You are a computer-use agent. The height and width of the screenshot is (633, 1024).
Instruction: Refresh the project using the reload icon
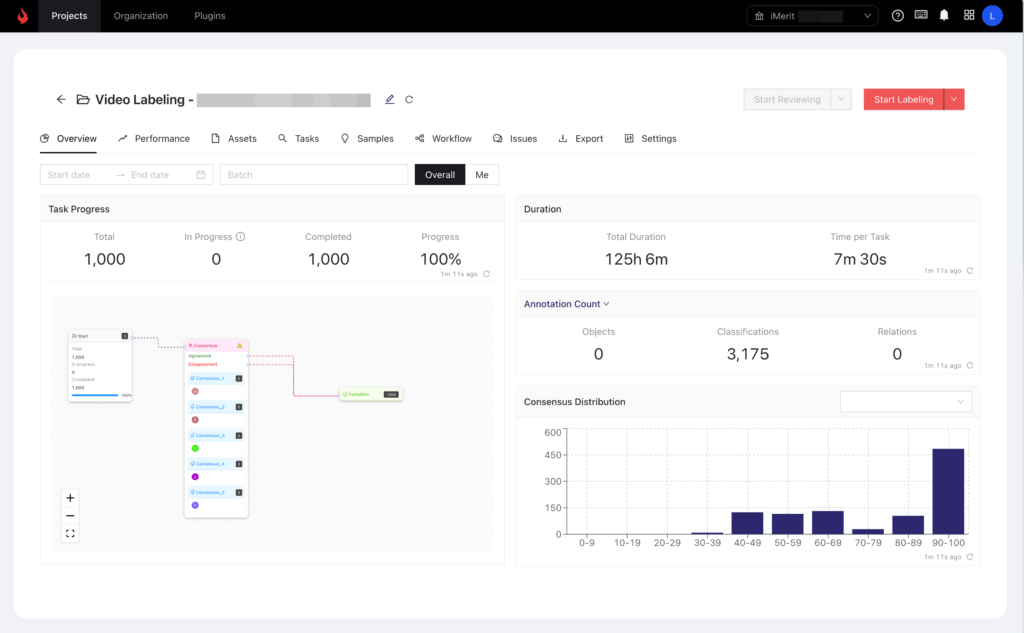(x=409, y=99)
